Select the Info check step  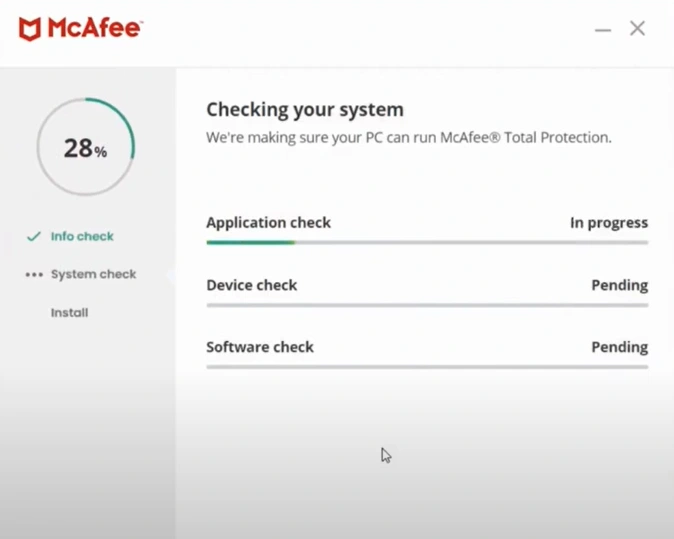(x=82, y=236)
